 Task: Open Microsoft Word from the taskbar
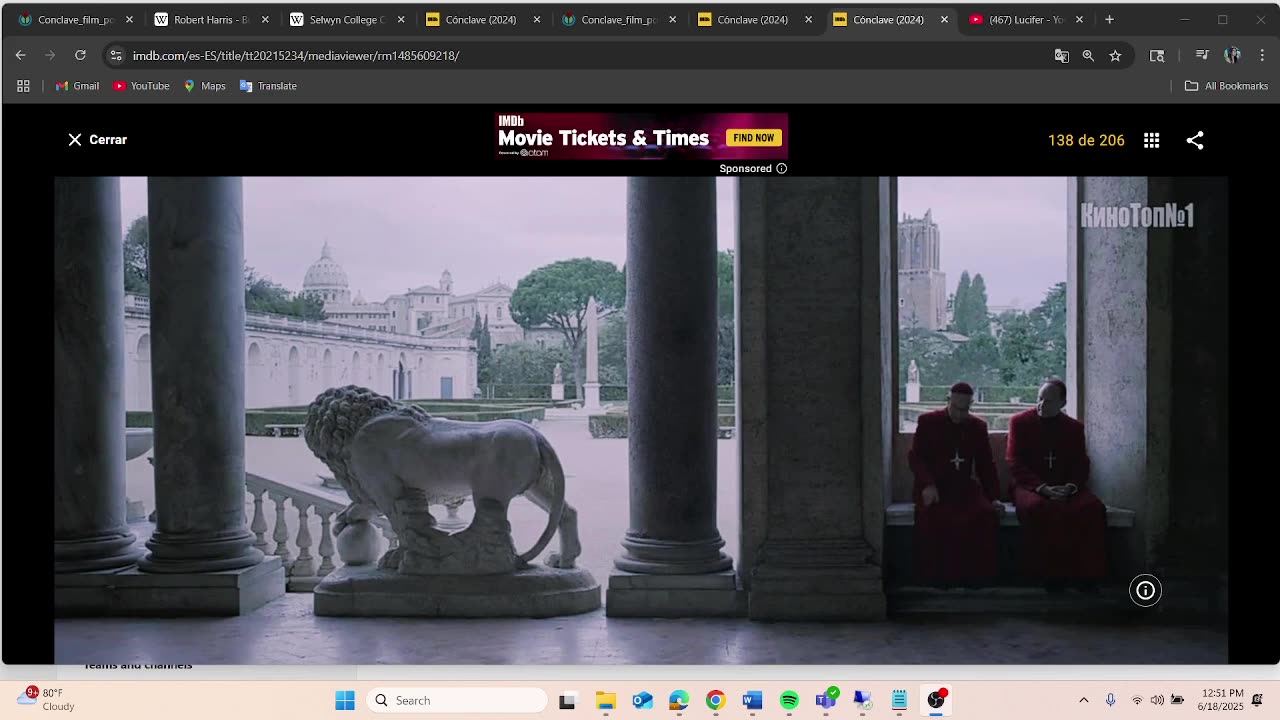point(753,701)
